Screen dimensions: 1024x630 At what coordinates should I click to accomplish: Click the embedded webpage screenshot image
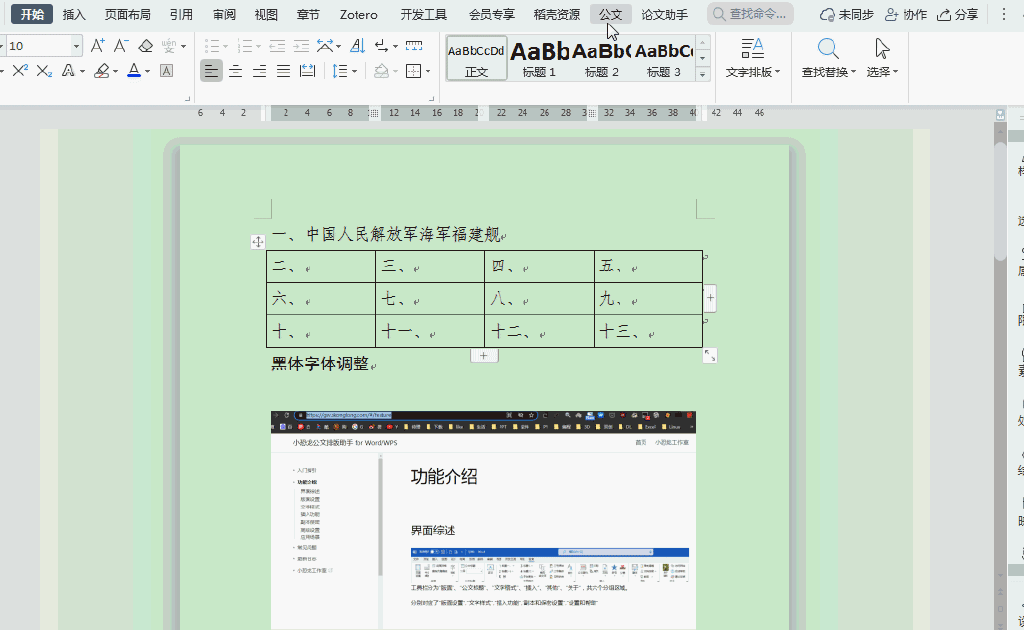click(x=483, y=520)
